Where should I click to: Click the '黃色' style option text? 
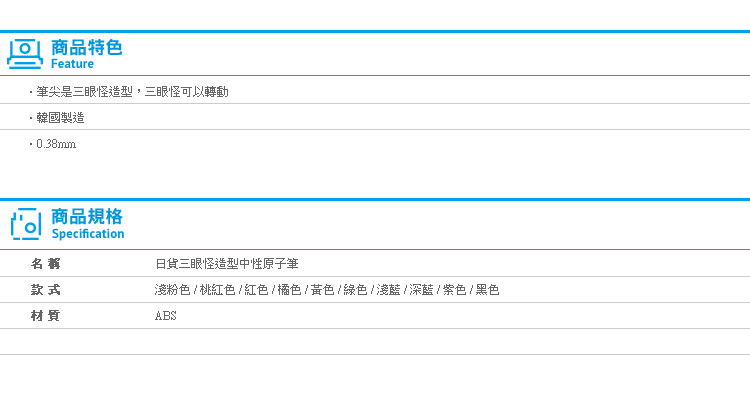322,290
